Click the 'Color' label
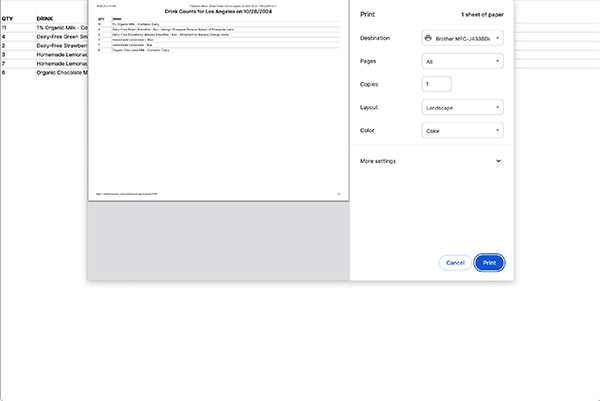600x401 pixels. (x=367, y=130)
